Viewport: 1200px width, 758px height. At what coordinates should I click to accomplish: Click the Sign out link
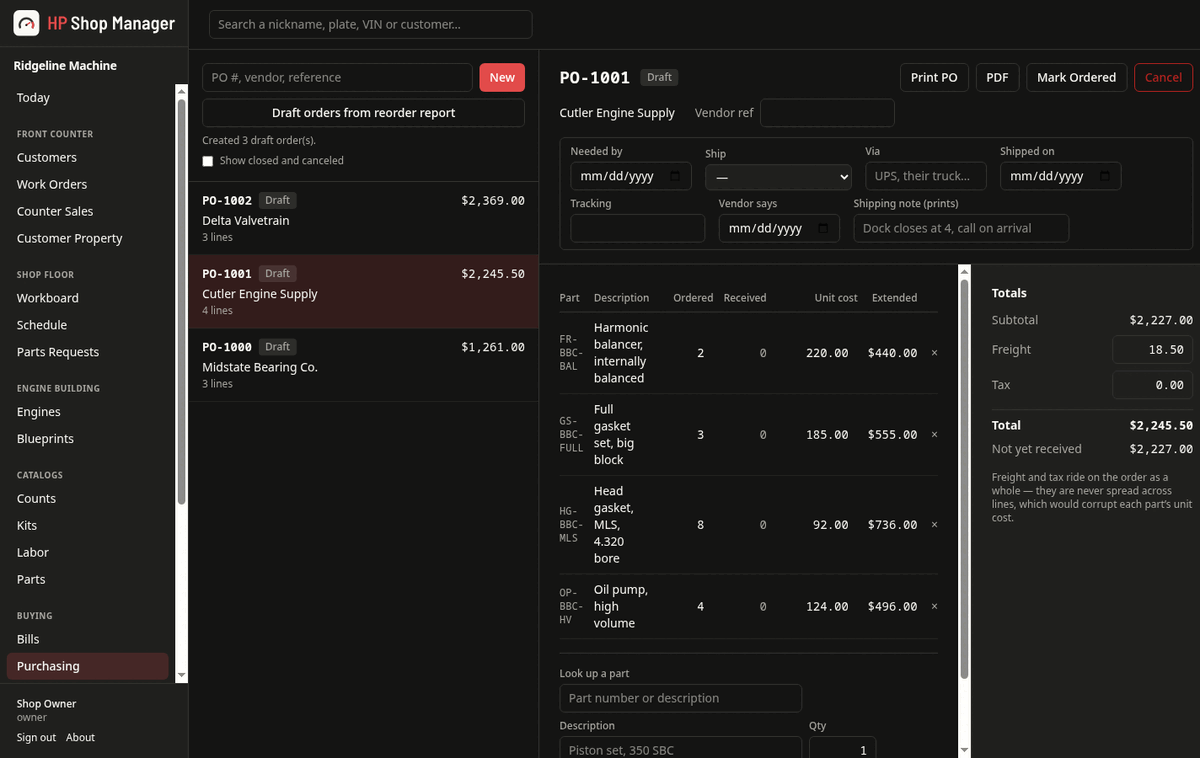coord(36,738)
